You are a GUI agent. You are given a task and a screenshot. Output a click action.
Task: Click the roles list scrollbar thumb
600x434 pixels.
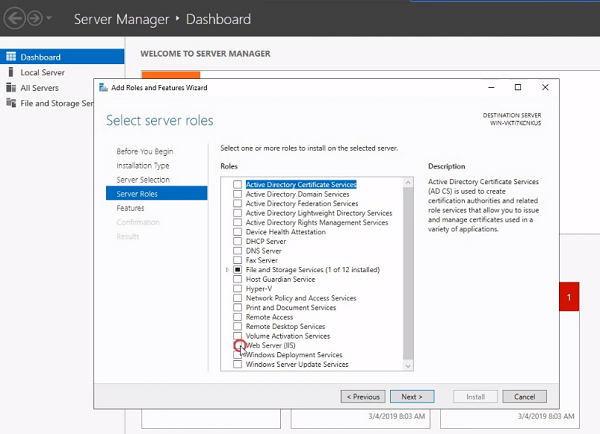[408, 274]
